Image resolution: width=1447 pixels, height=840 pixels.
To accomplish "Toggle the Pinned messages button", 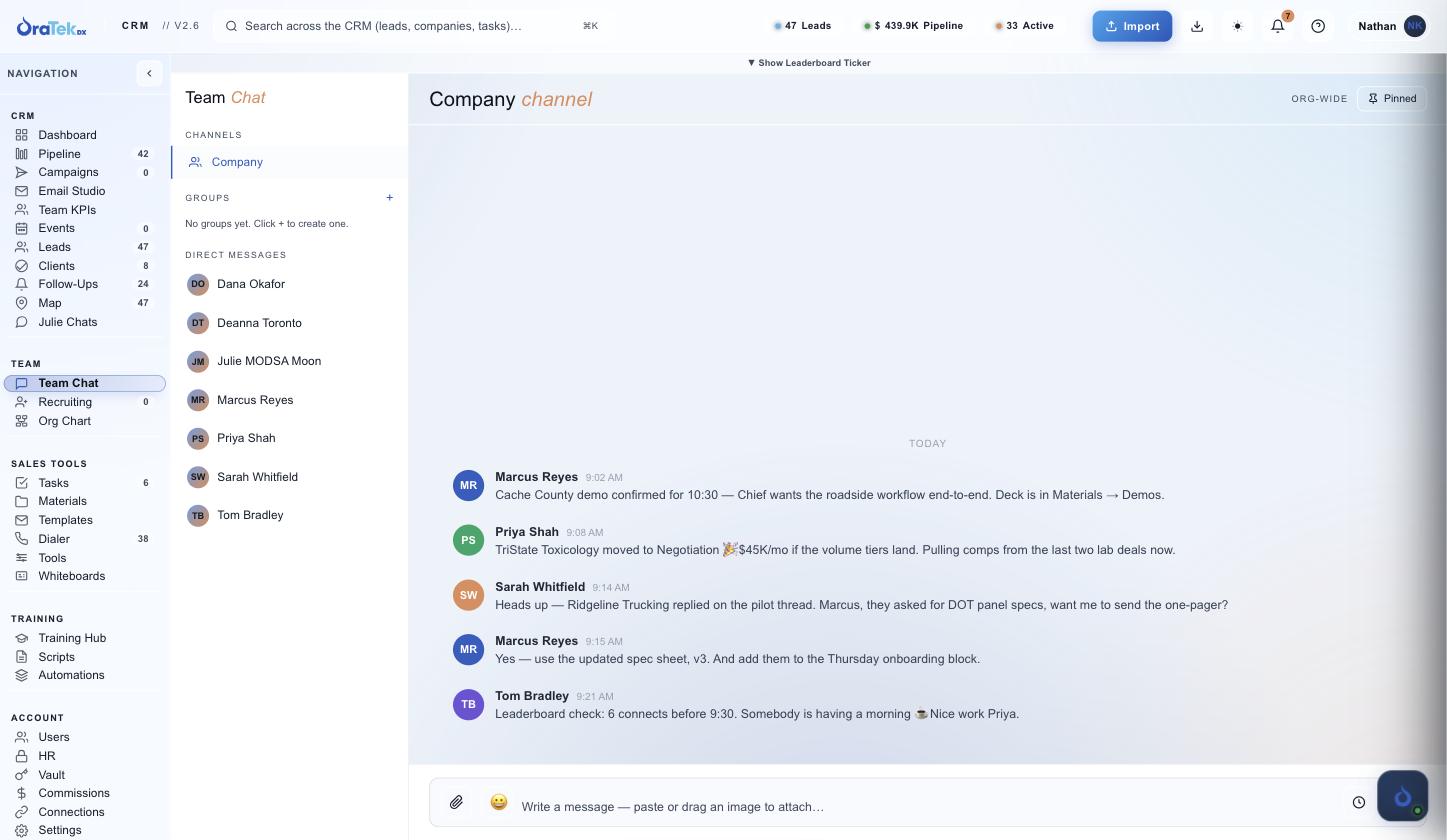I will (x=1392, y=99).
